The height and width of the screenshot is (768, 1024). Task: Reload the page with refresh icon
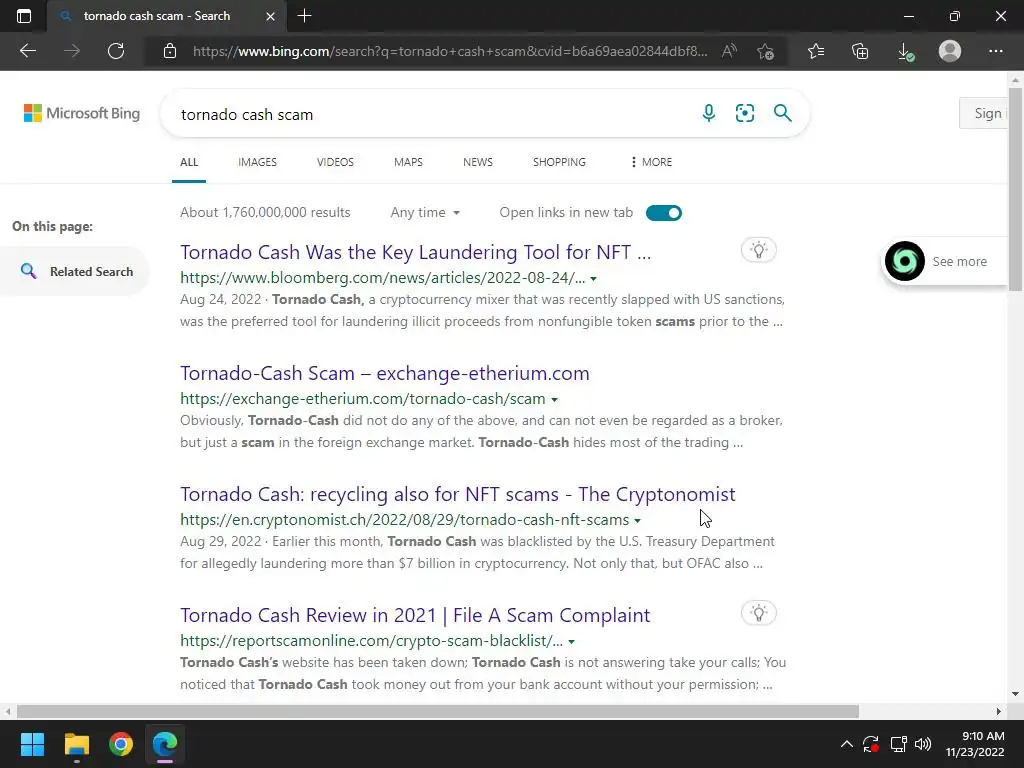tap(116, 51)
